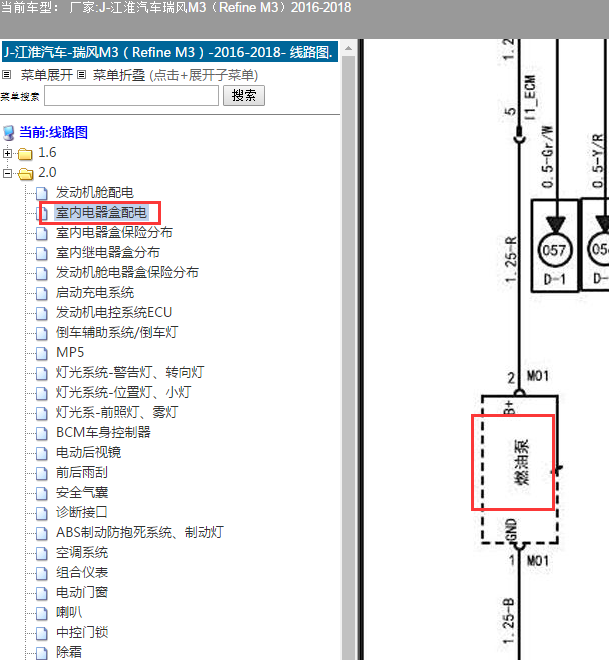The image size is (609, 660).
Task: Click page icon beside 诊断接口
Action: pos(42,513)
